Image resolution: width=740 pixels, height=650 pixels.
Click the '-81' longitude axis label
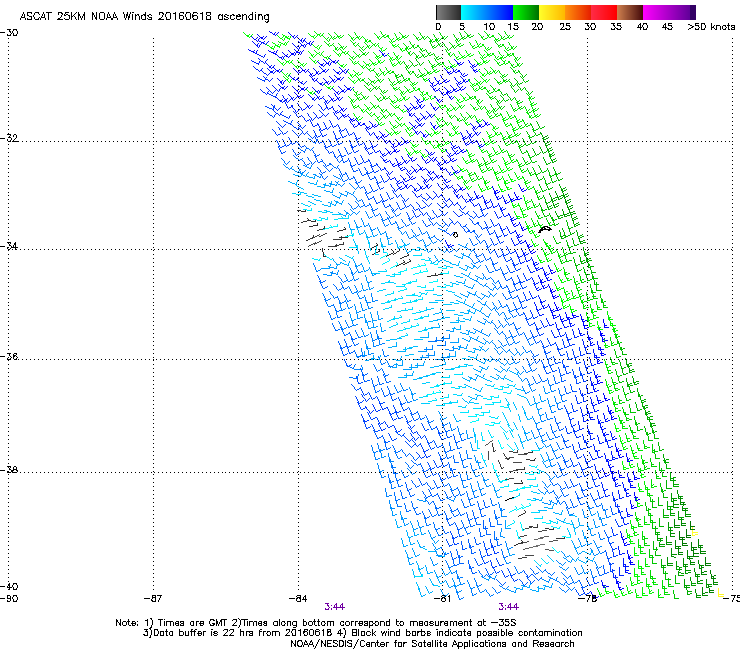click(442, 599)
